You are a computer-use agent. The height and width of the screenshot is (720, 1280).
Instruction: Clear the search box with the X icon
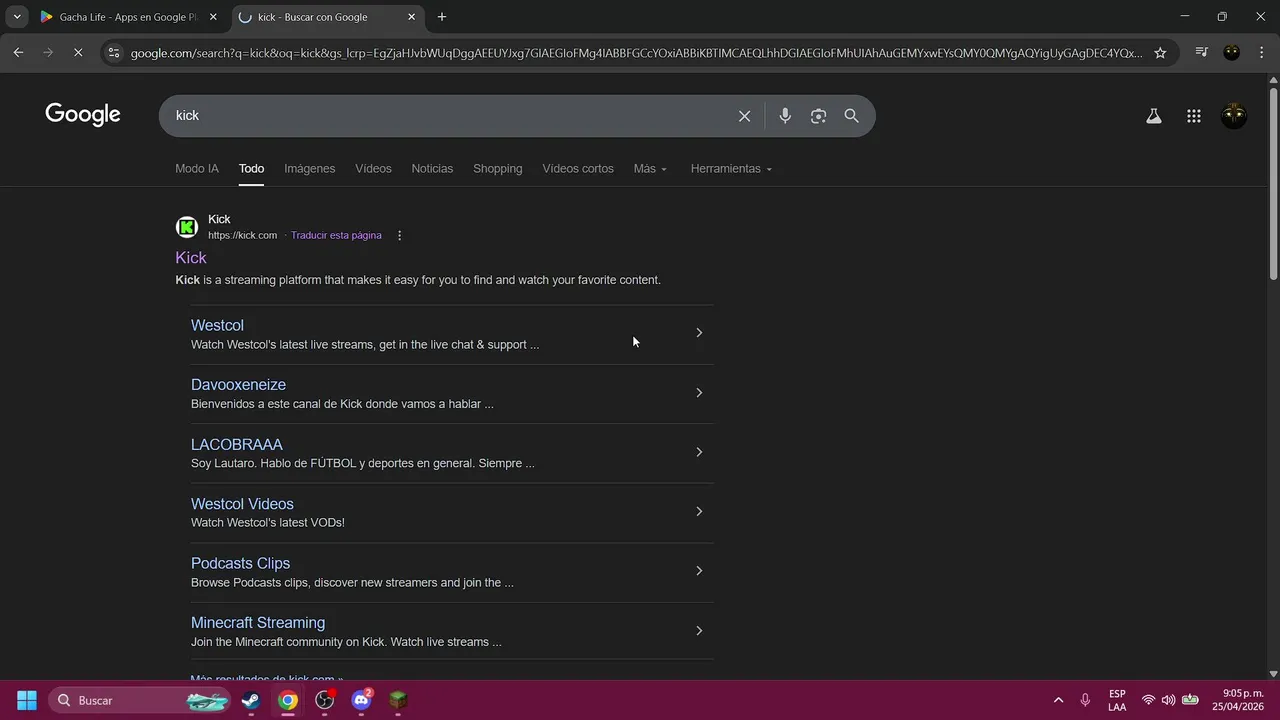tap(744, 116)
